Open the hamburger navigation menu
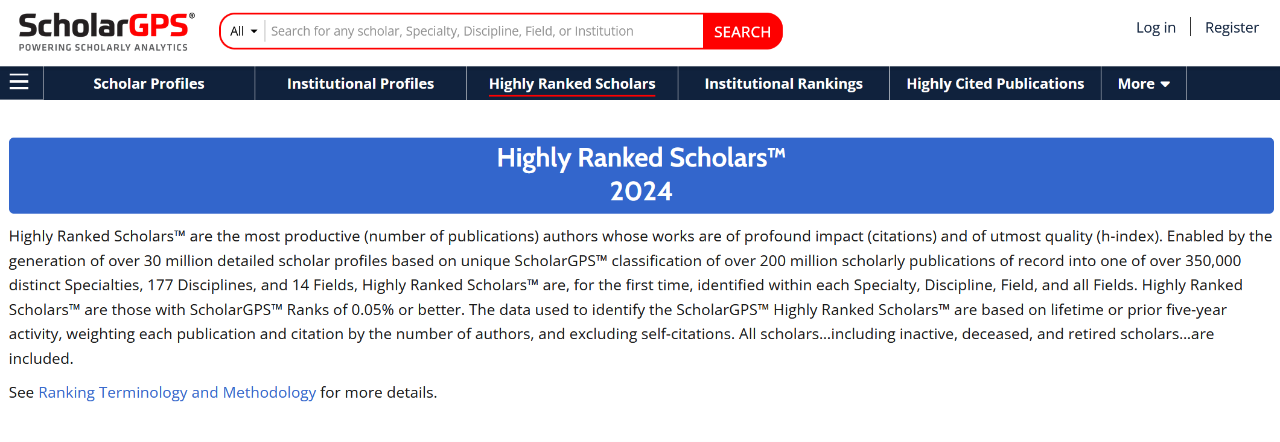 coord(19,83)
